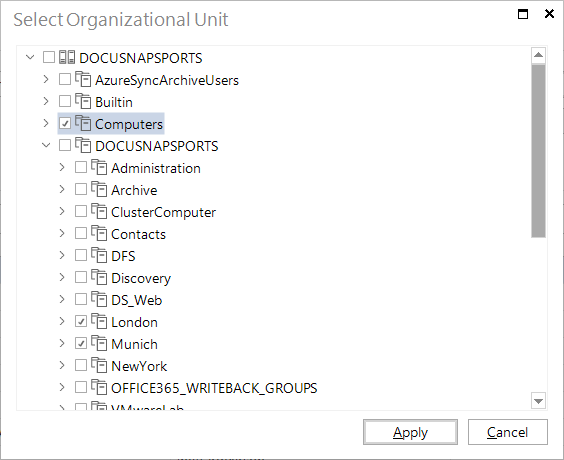Viewport: 564px width, 460px height.
Task: Tick the ClusterComputer checkbox
Action: [81, 211]
